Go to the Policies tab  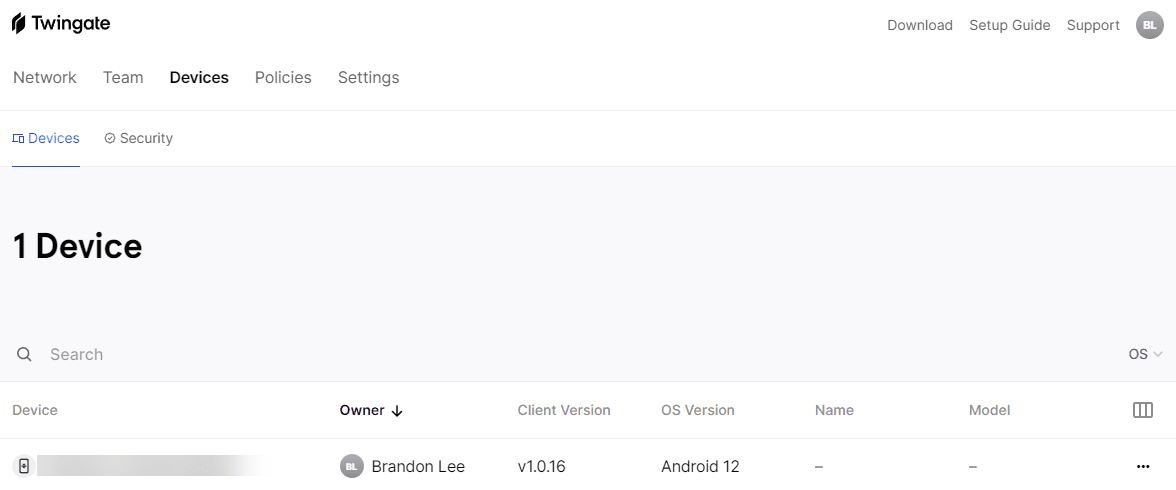tap(283, 77)
